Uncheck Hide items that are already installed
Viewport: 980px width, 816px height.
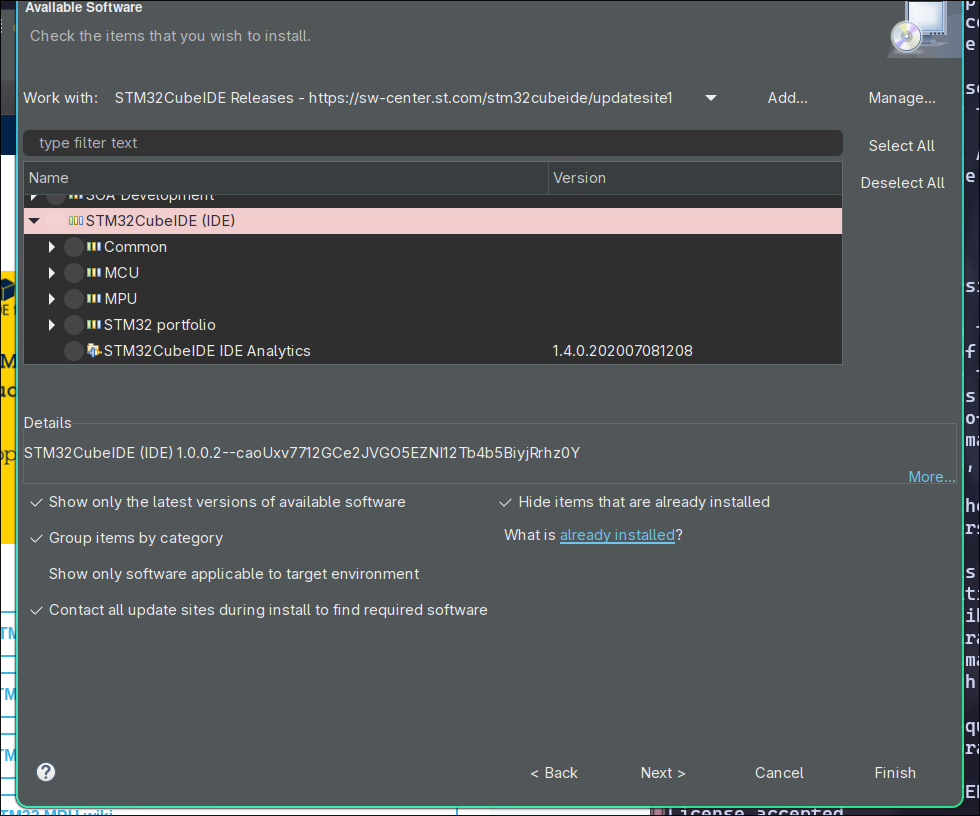click(x=507, y=502)
